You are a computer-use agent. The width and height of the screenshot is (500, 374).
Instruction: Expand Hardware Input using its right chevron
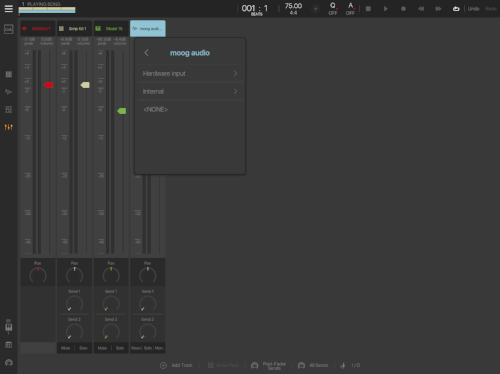(235, 73)
